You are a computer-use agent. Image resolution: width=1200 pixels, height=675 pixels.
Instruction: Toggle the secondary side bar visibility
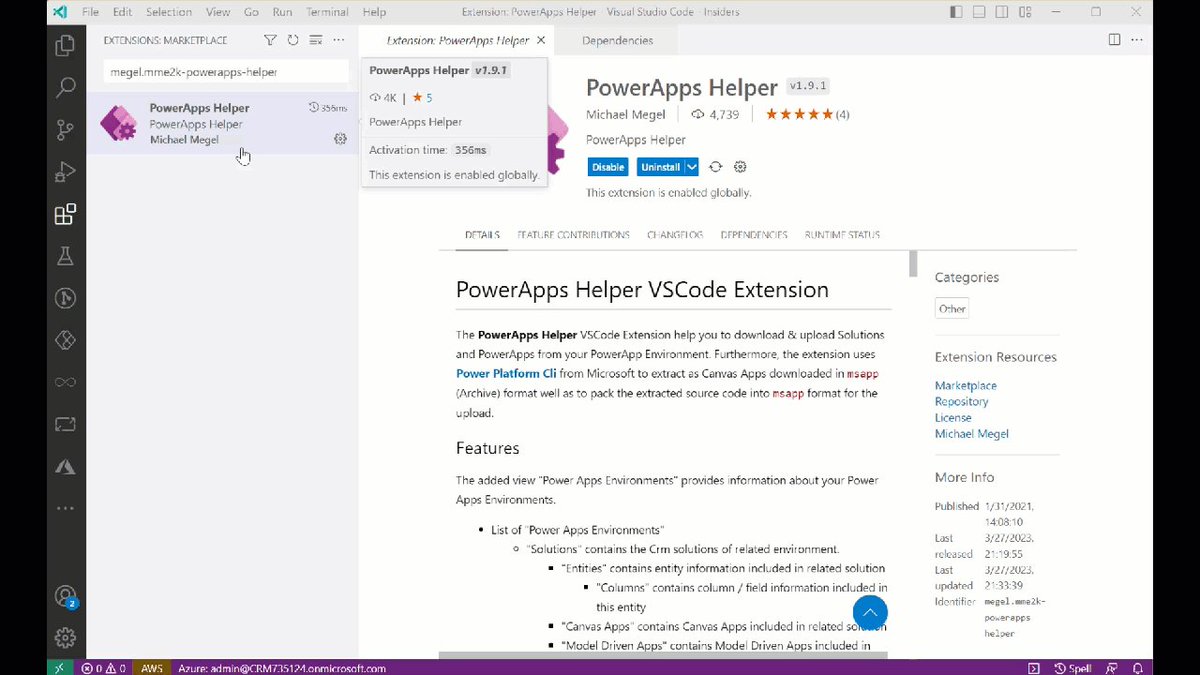click(1001, 12)
